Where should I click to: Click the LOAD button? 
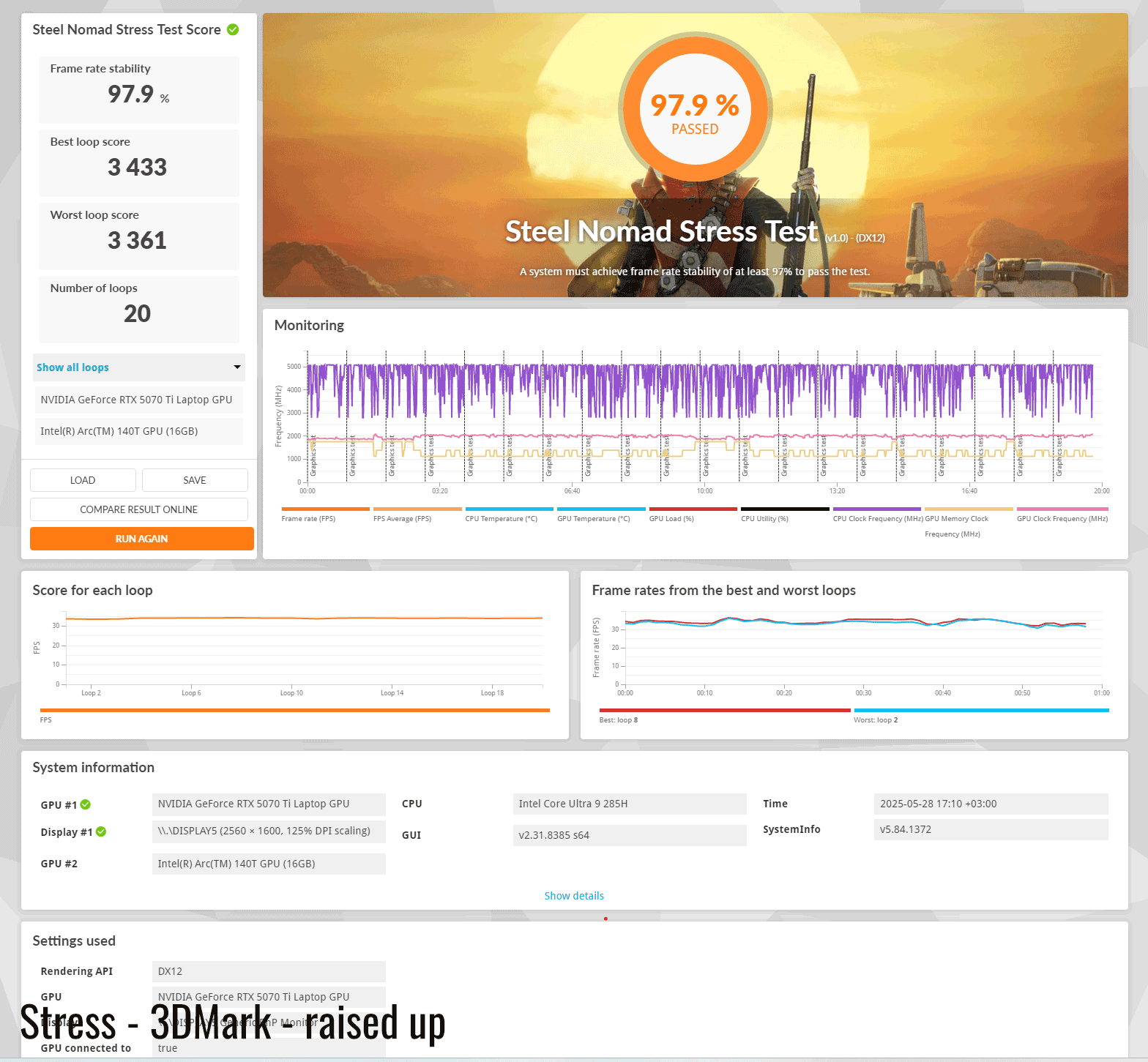[83, 480]
